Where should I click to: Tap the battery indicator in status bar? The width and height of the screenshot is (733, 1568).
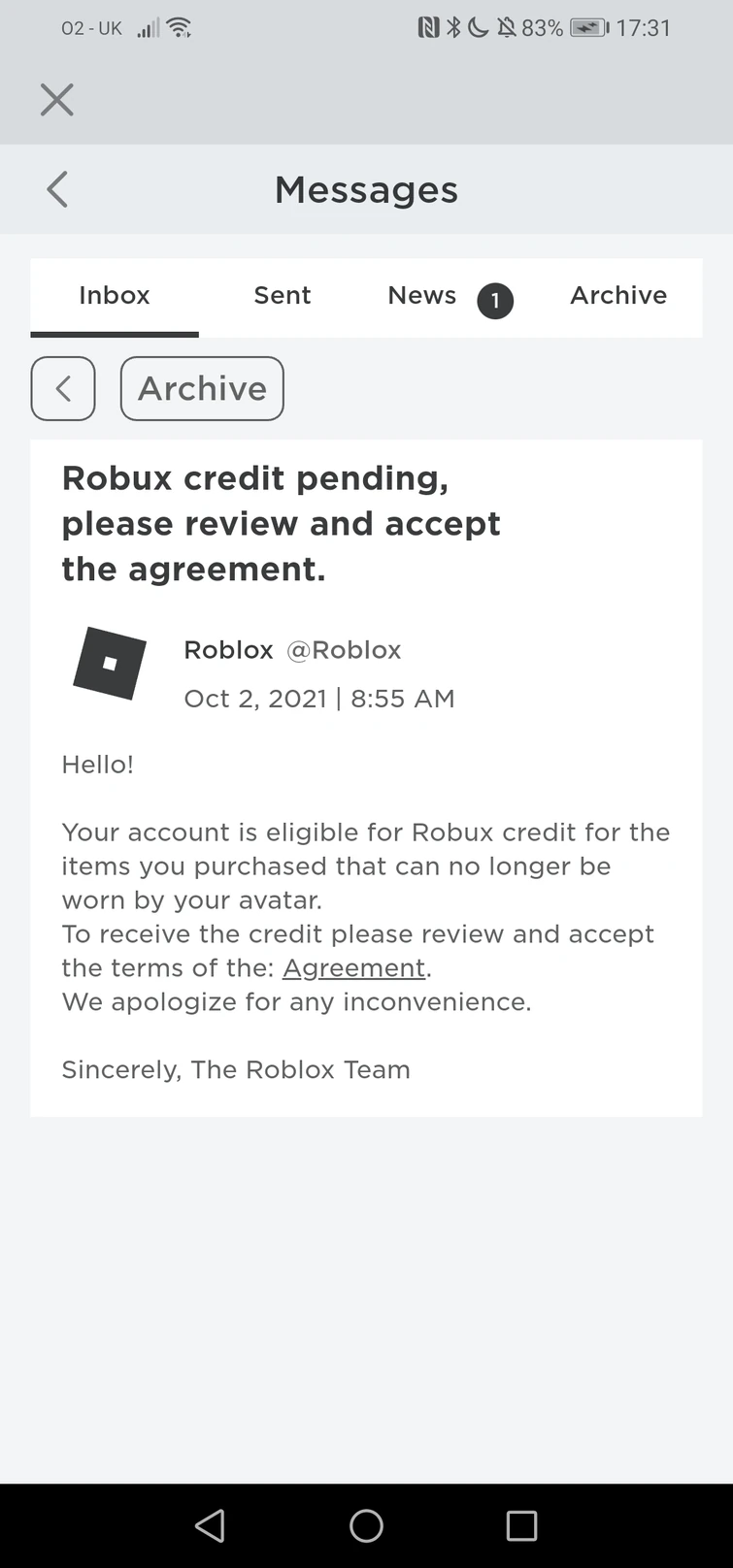pyautogui.click(x=588, y=28)
